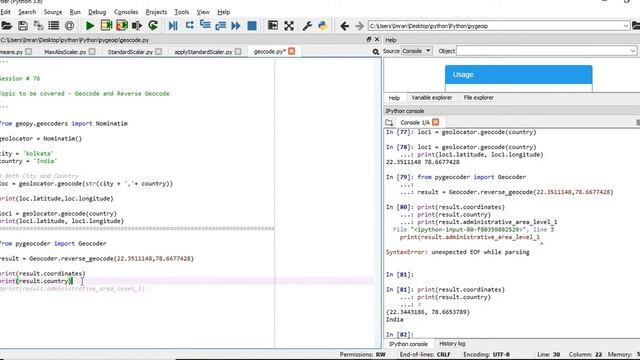640x360 pixels.
Task: Close the Console 1/A tab
Action: coord(436,122)
